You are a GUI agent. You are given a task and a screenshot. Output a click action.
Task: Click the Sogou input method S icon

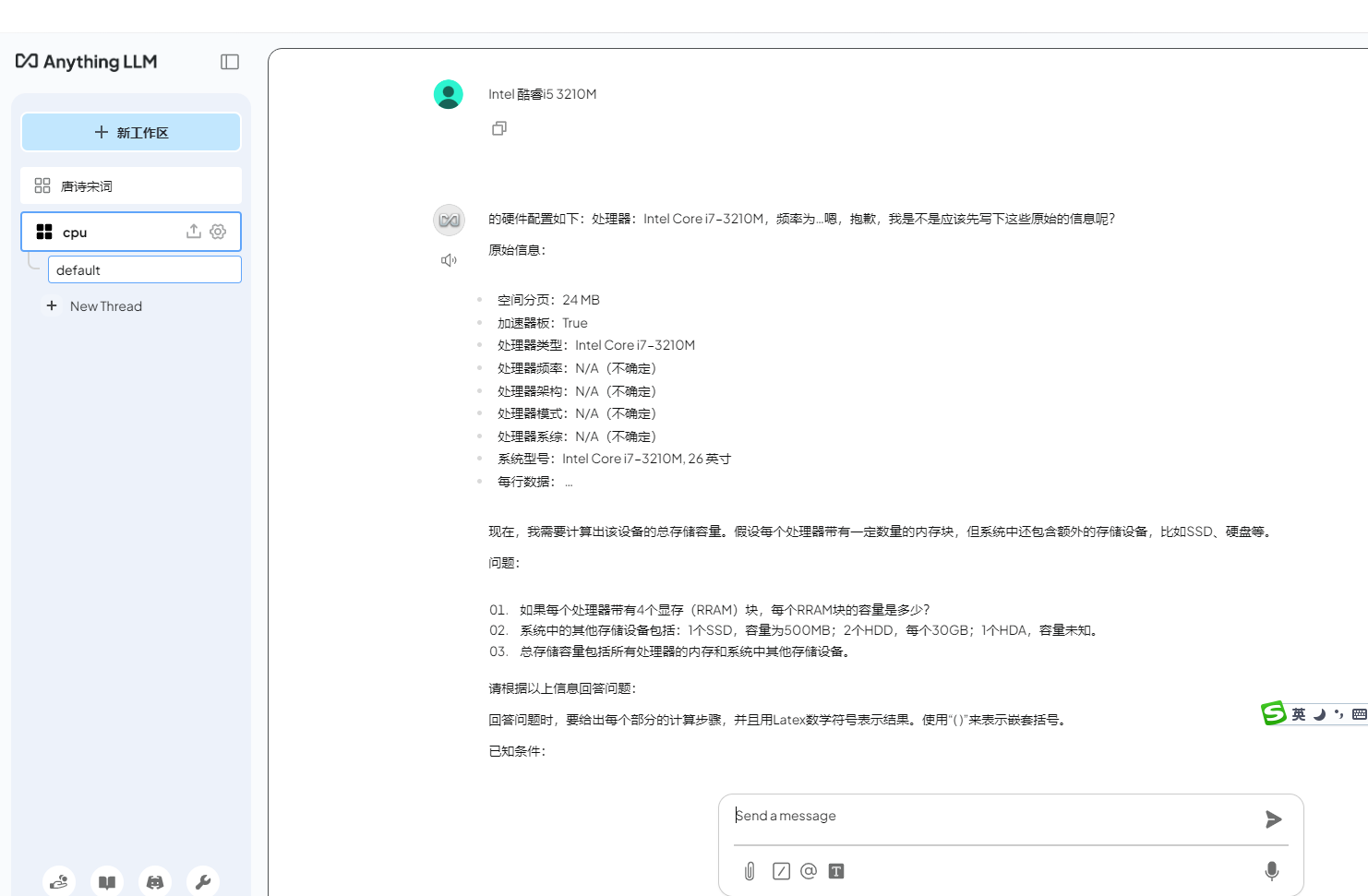[1274, 713]
